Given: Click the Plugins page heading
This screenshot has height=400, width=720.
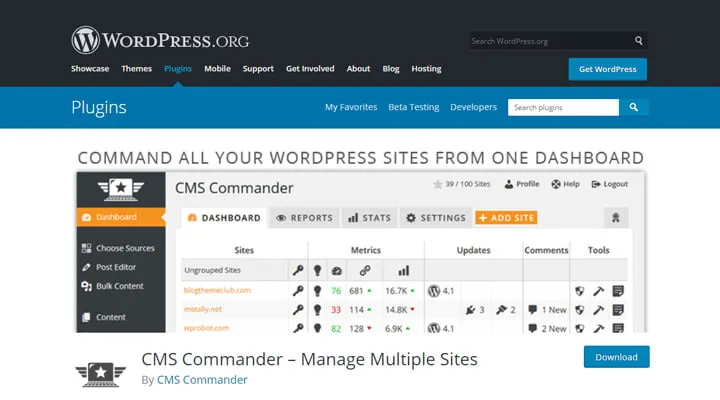Looking at the screenshot, I should pos(99,107).
